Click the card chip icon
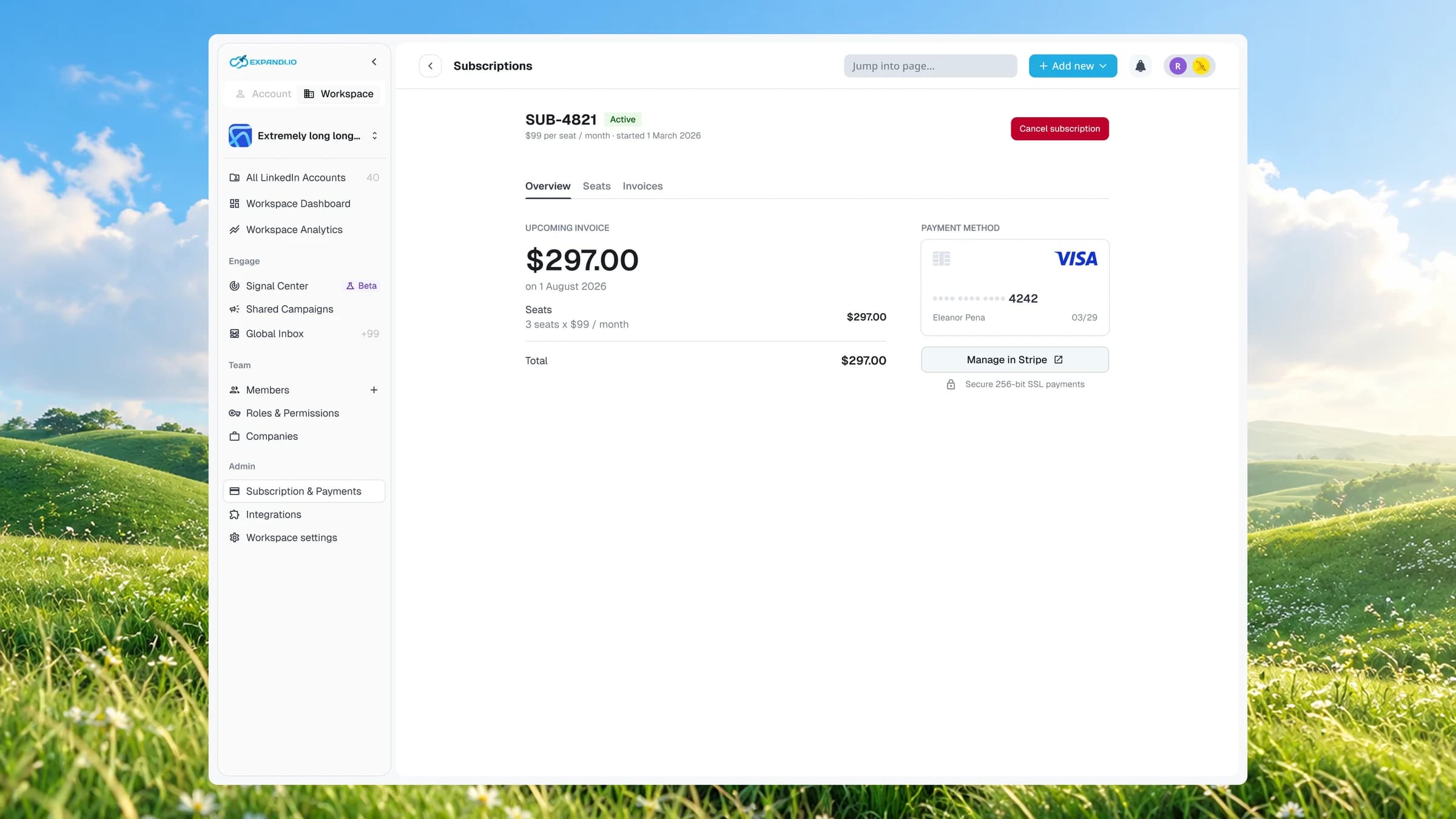The height and width of the screenshot is (819, 1456). coord(941,259)
